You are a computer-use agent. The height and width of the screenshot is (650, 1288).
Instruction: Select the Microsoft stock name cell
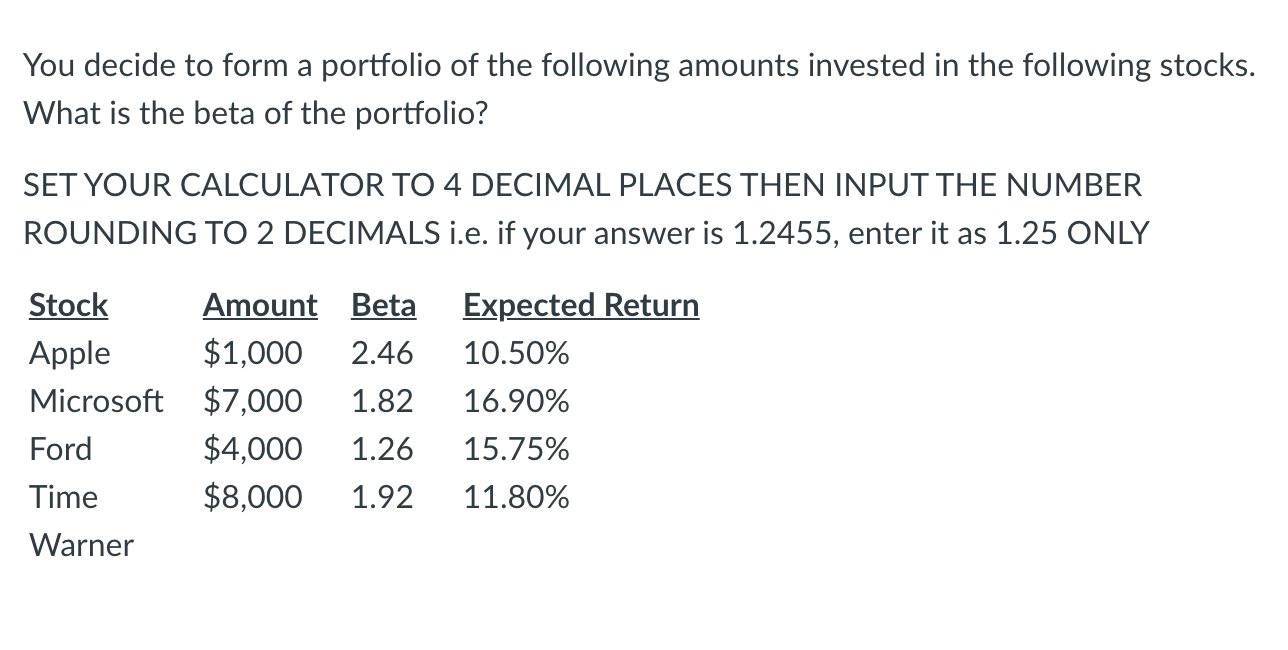(x=96, y=401)
